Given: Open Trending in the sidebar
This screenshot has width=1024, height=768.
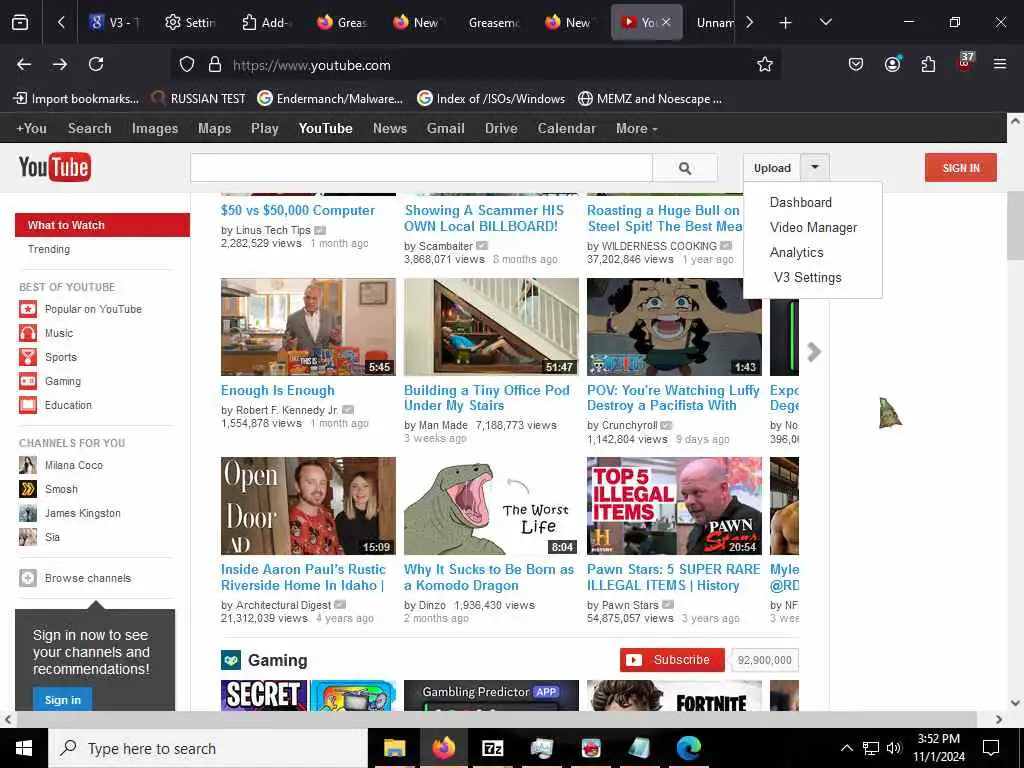Looking at the screenshot, I should [x=49, y=249].
